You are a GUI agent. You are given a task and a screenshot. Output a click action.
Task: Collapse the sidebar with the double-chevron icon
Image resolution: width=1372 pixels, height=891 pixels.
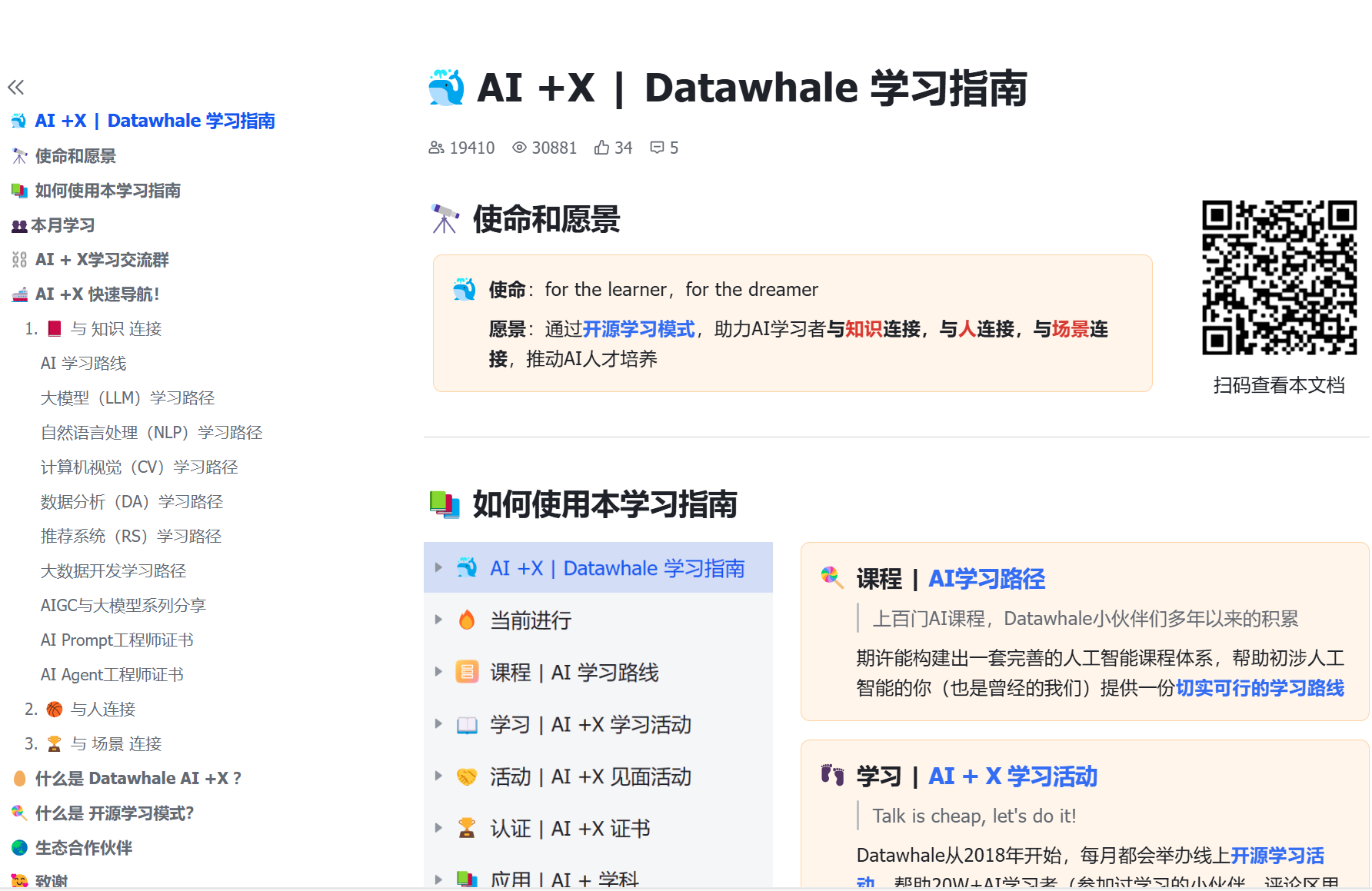pos(16,88)
